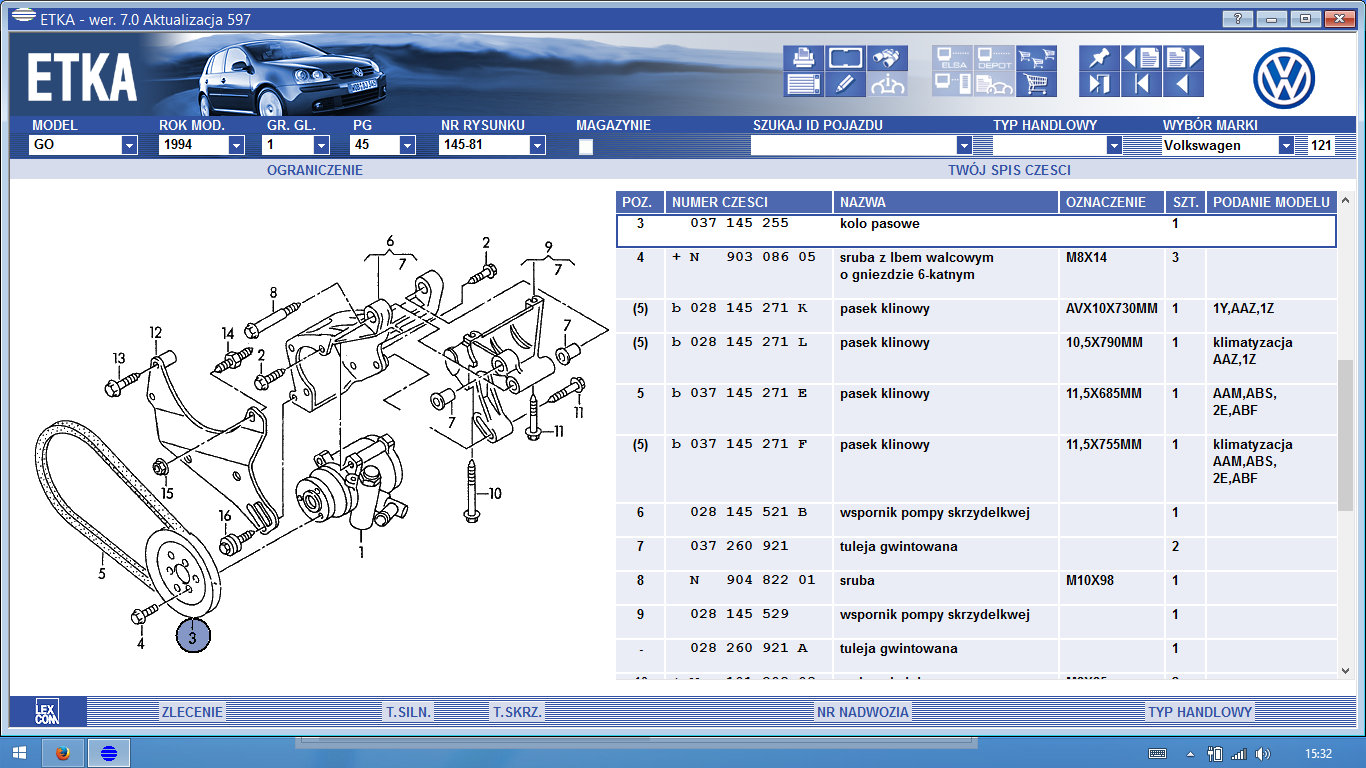This screenshot has height=768, width=1366.
Task: Launch Firefox from the taskbar
Action: point(63,753)
